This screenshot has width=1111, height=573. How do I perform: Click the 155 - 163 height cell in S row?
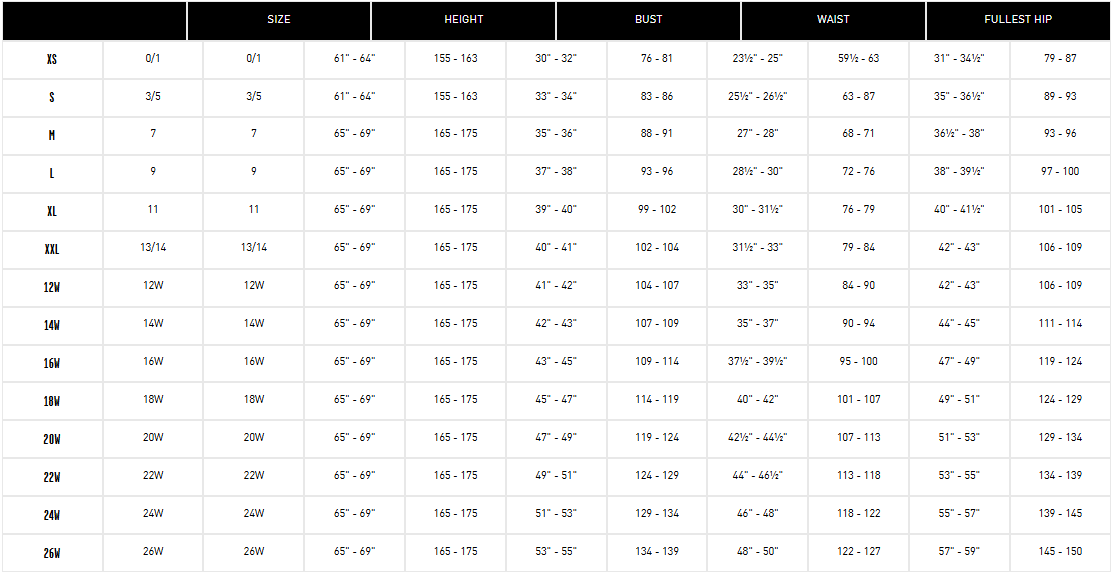pyautogui.click(x=456, y=96)
